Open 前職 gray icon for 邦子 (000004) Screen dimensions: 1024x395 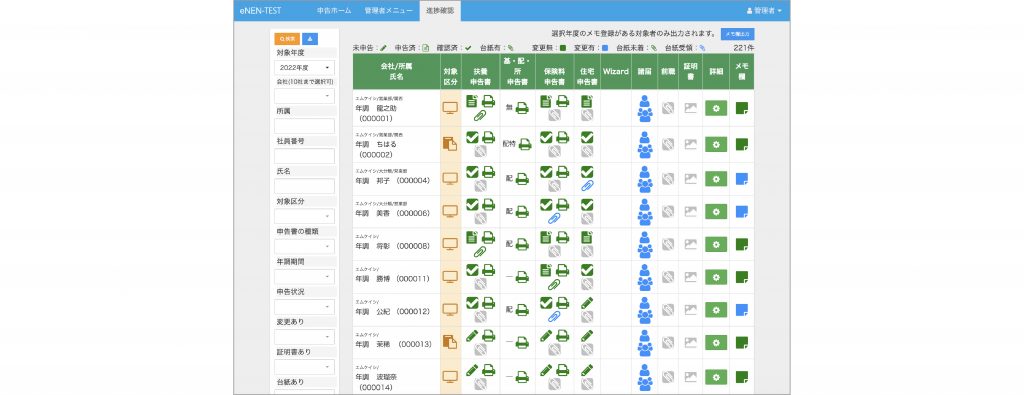[x=667, y=178]
